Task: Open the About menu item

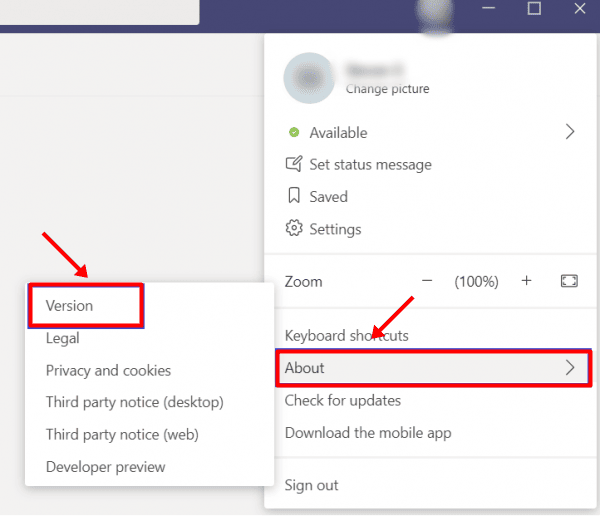Action: (x=433, y=368)
